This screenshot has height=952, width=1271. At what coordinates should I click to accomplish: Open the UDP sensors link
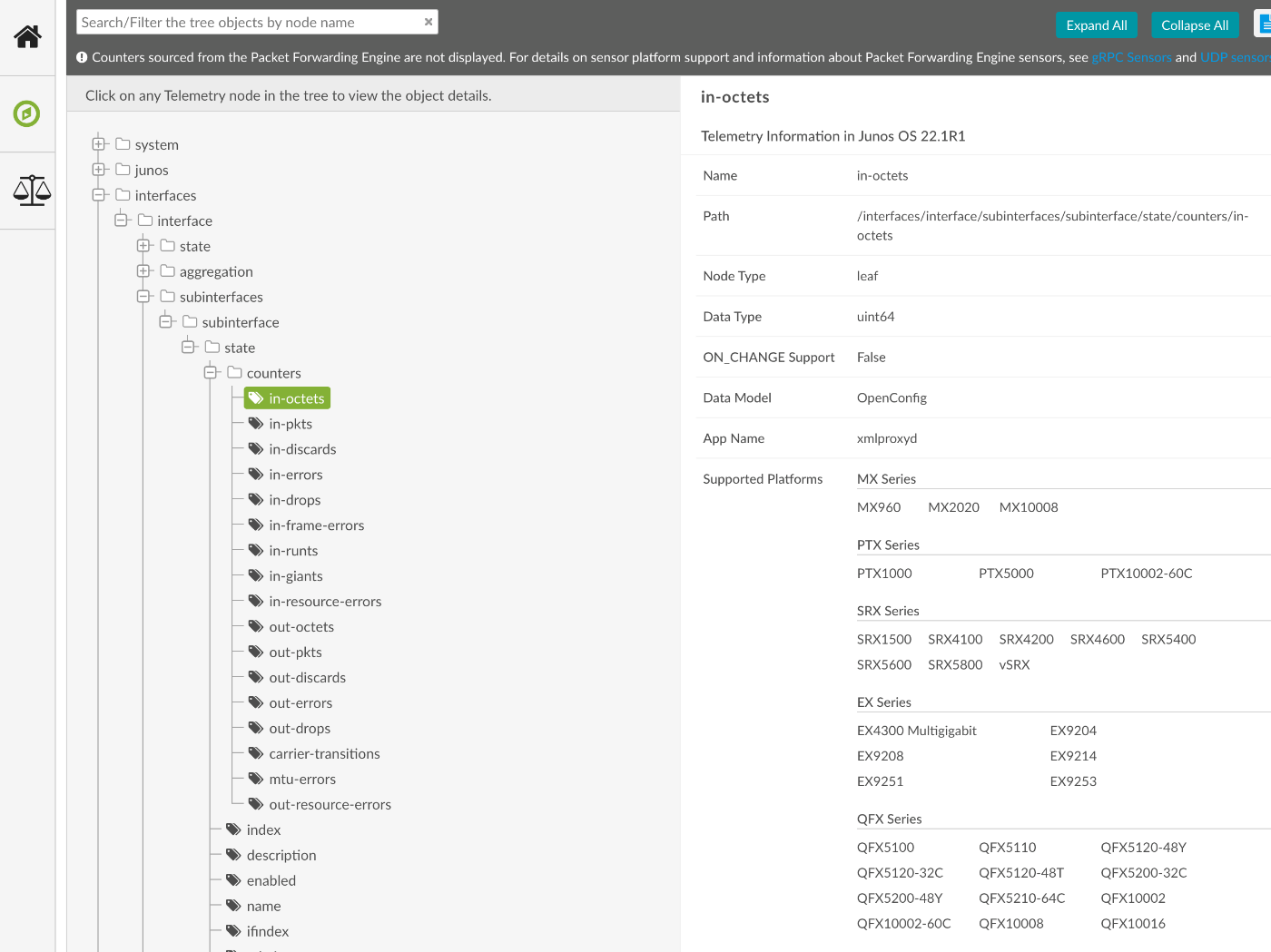[x=1236, y=57]
